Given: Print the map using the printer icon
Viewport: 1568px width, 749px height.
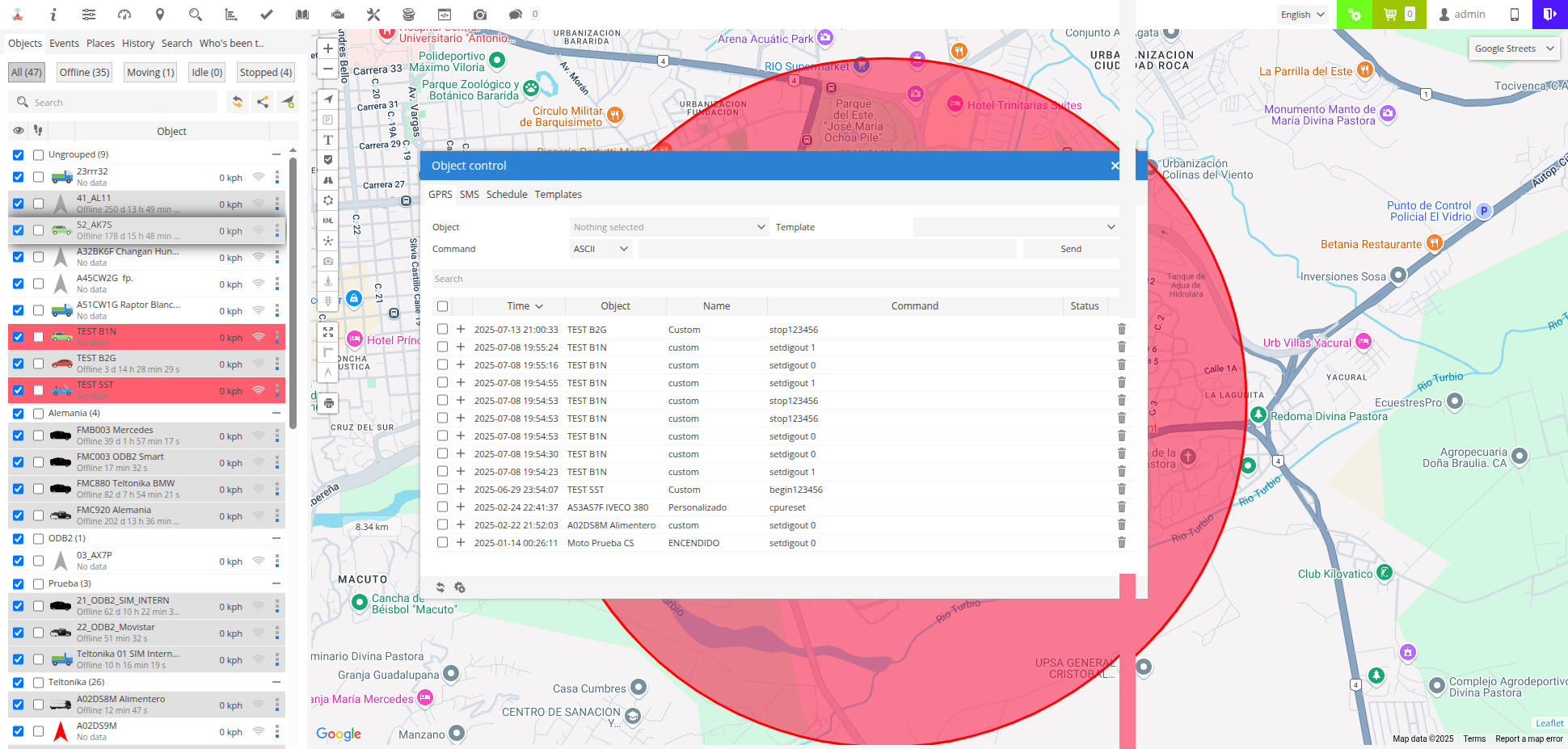Looking at the screenshot, I should [x=328, y=402].
